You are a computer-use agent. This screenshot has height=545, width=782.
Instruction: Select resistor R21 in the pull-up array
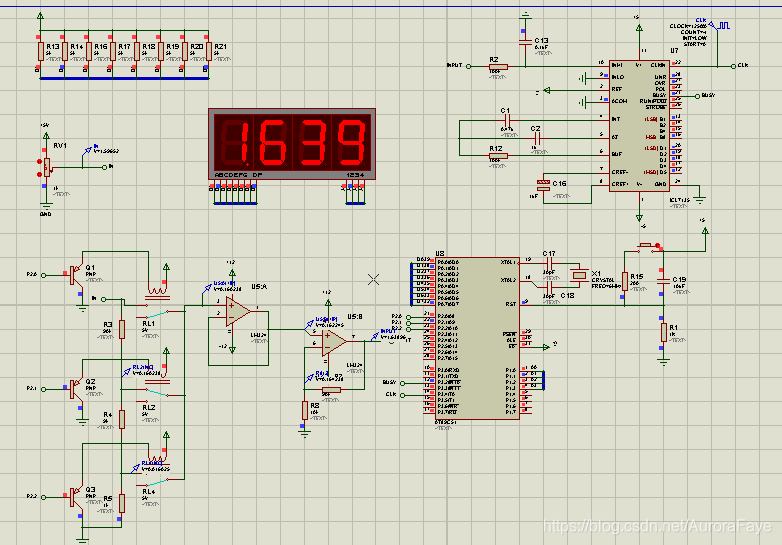click(x=208, y=51)
